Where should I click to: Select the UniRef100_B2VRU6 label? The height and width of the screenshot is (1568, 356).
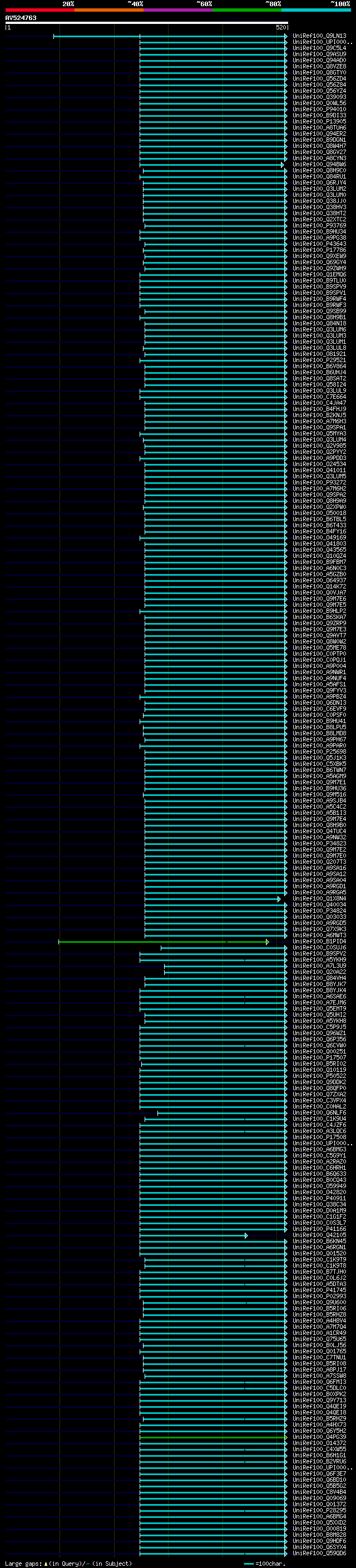point(319,1461)
